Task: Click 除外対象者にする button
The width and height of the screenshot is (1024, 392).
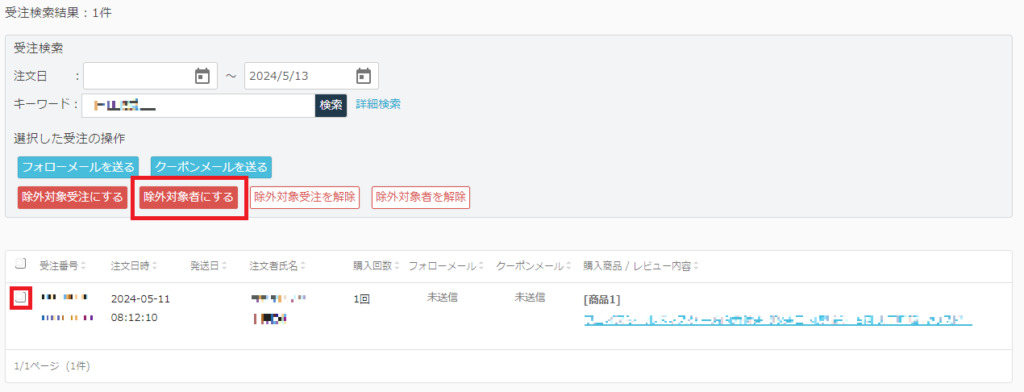Action: [x=189, y=197]
